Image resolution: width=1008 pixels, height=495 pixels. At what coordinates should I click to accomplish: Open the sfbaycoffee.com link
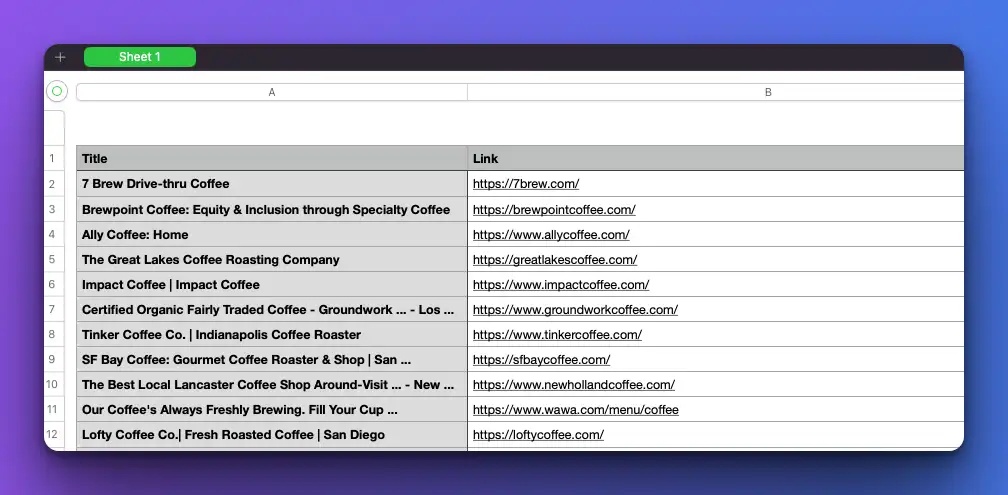(541, 360)
